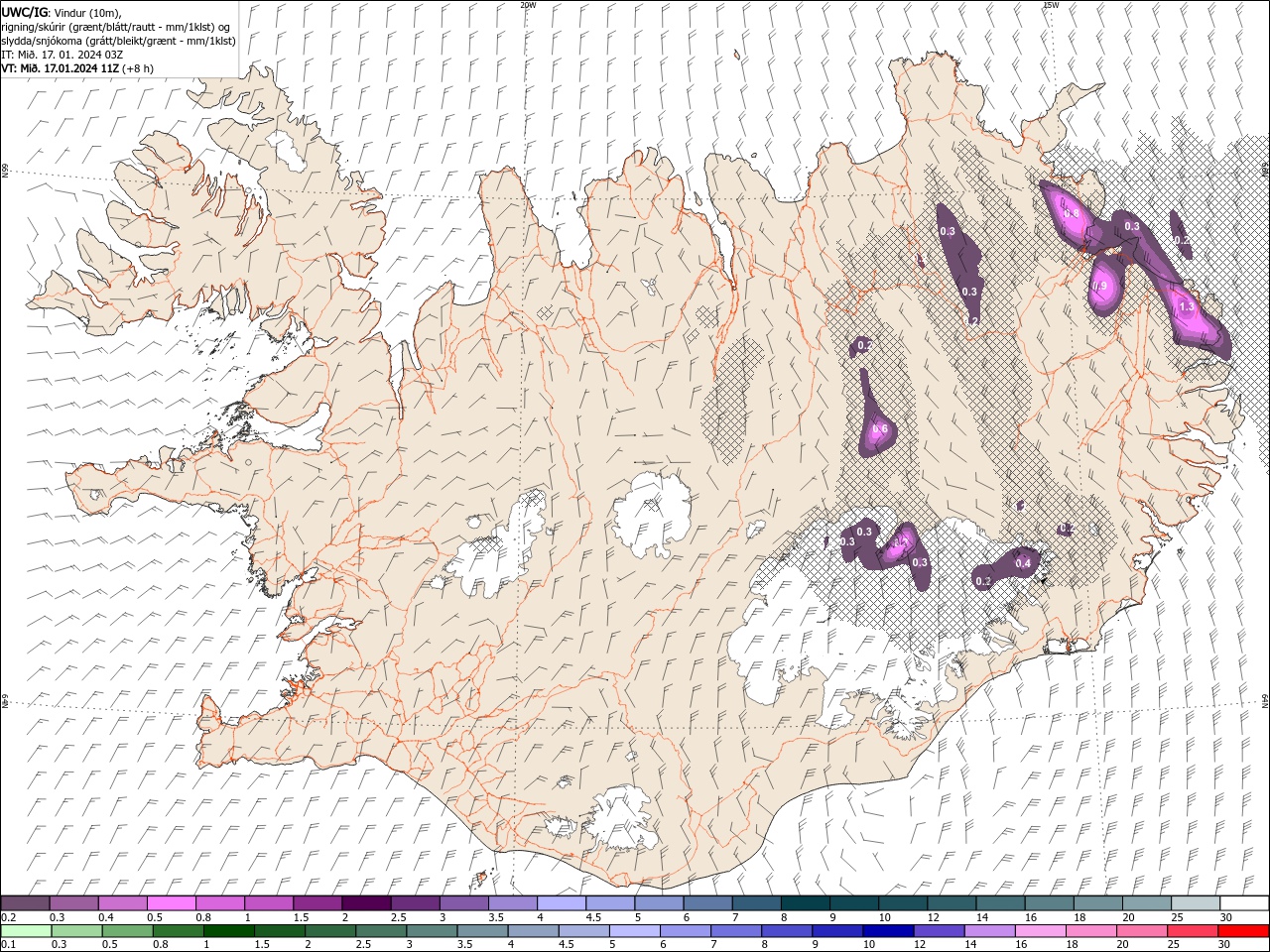Click the upper legend swatch labeled 0.8
Screen dimensions: 1270x952
pos(220,903)
